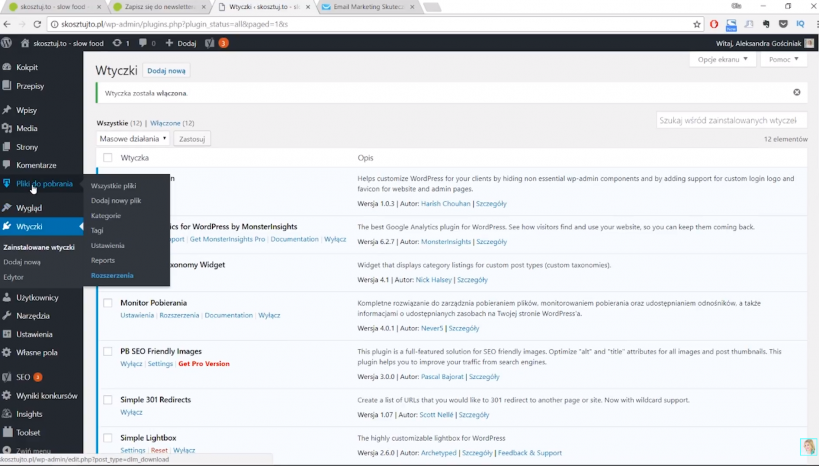The height and width of the screenshot is (466, 819).
Task: Open Rozszerzenia in flyout menu
Action: click(112, 275)
